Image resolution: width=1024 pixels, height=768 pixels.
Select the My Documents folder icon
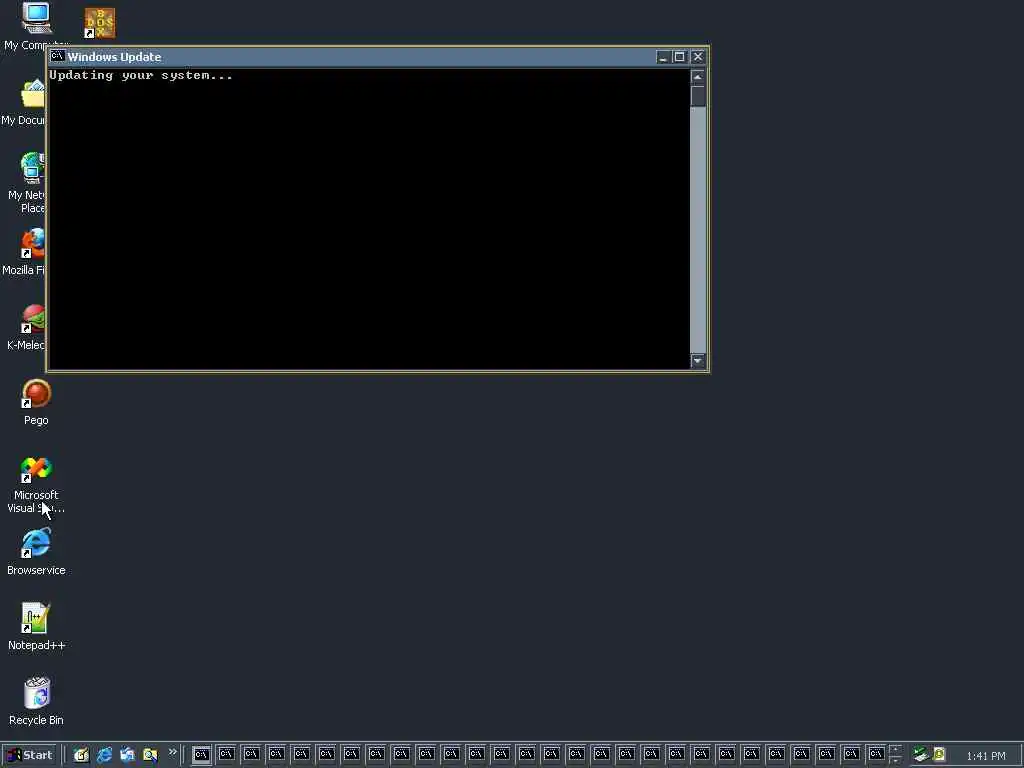(x=33, y=95)
